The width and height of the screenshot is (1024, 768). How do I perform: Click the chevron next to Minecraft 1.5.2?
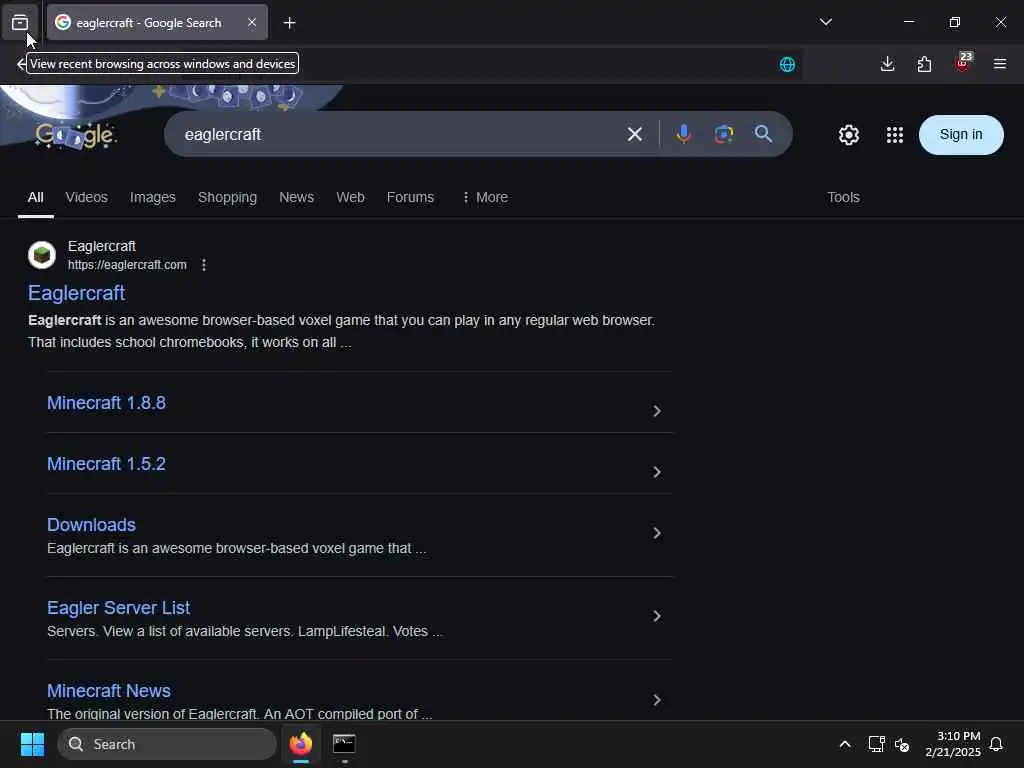tap(657, 472)
